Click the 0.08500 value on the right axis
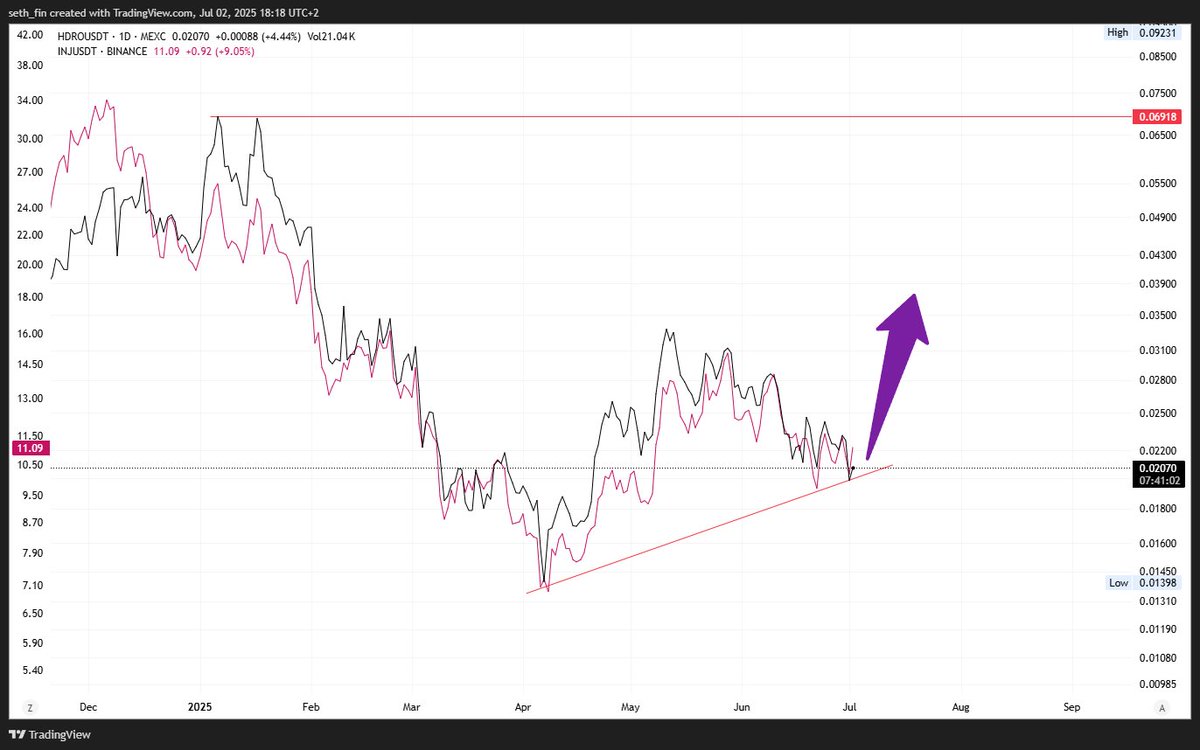Screen dimensions: 1200x750 click(1159, 57)
